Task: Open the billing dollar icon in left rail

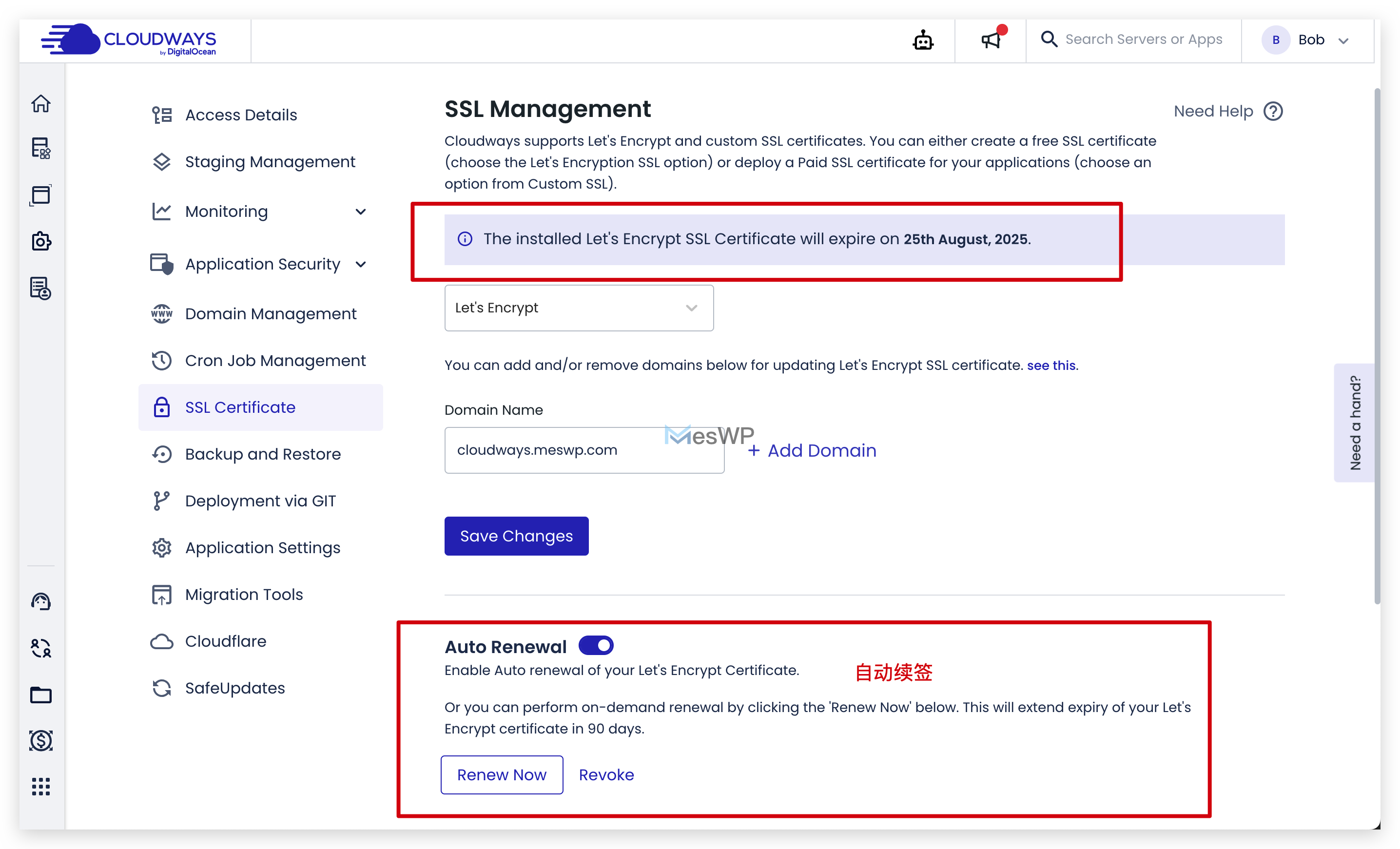Action: click(x=41, y=741)
